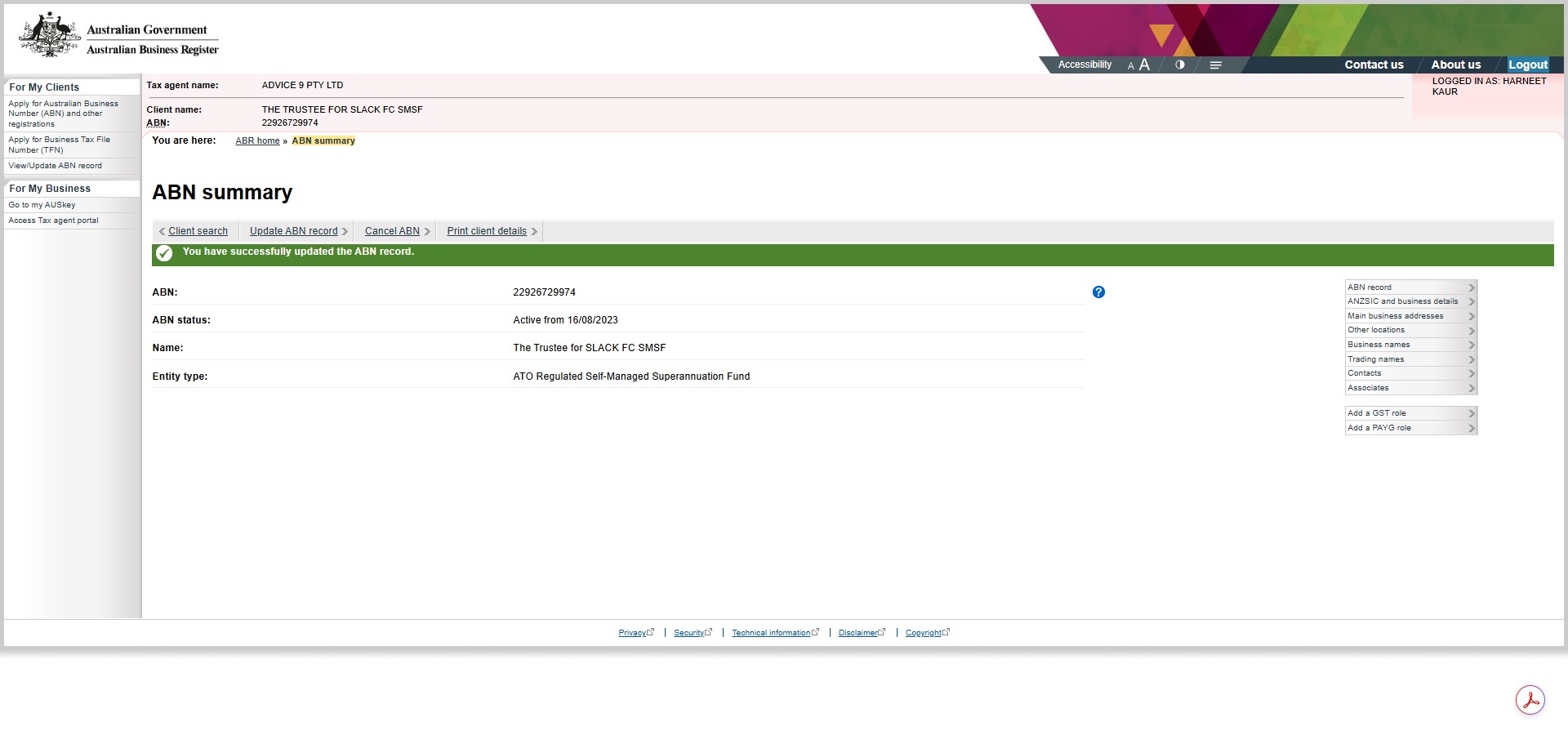Click the ADVICE 9 PTY LTD agent name

[302, 85]
